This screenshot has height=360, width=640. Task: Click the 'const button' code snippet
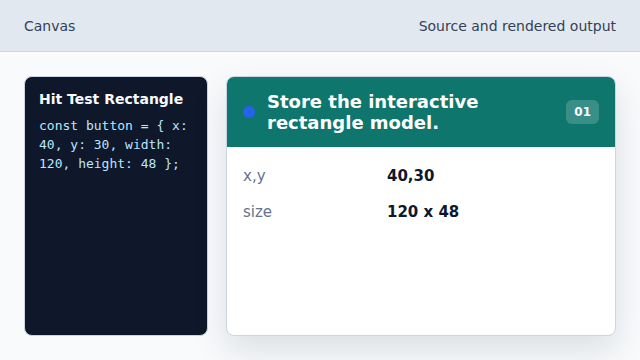pos(113,144)
